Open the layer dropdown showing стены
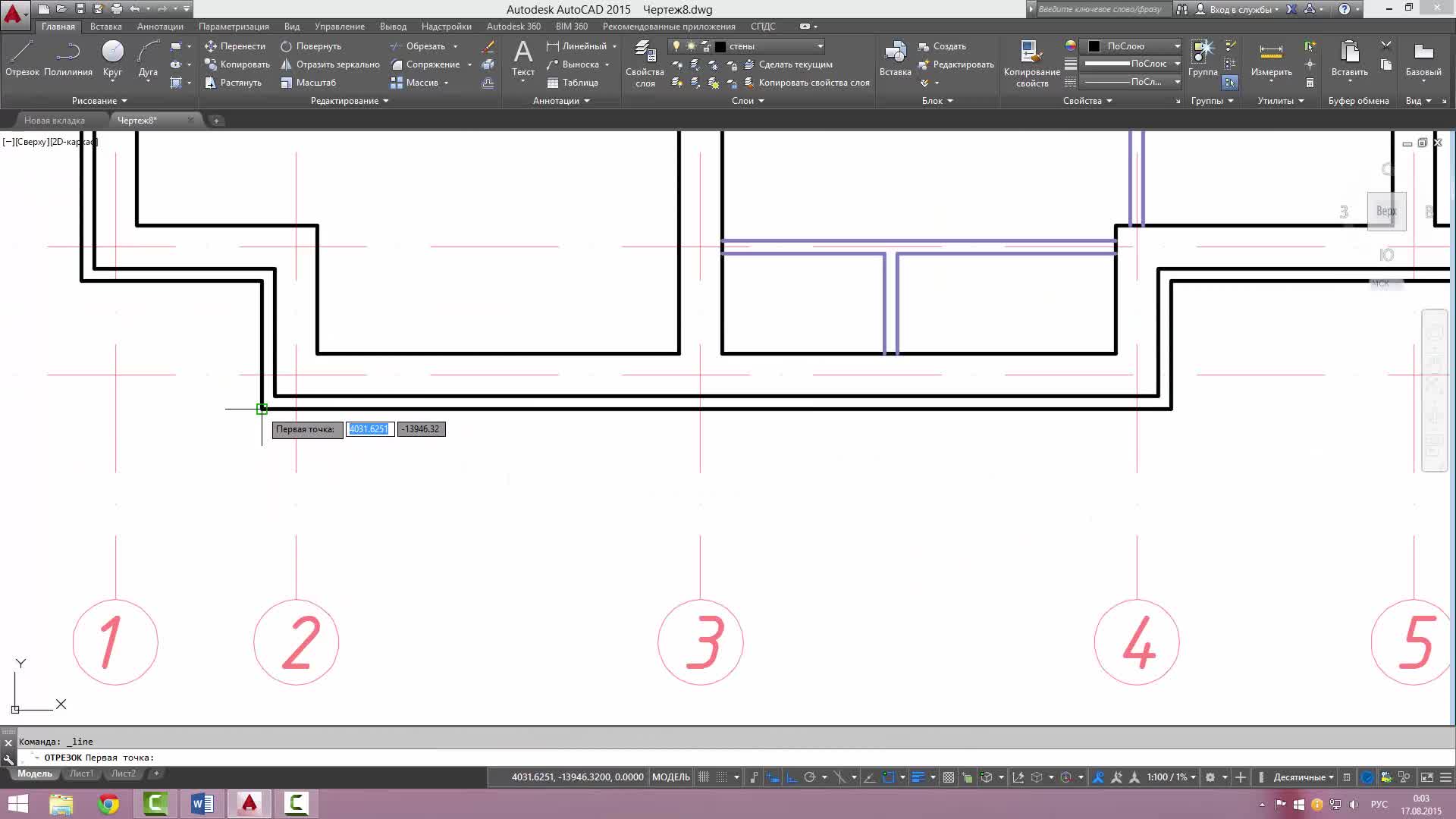Viewport: 1456px width, 819px height. [747, 46]
